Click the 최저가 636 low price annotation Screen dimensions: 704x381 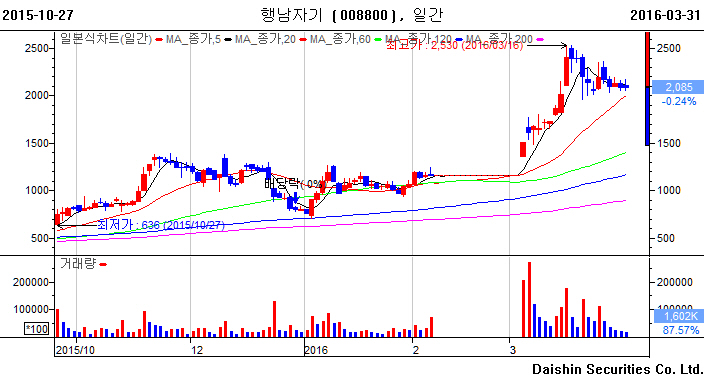pyautogui.click(x=161, y=224)
